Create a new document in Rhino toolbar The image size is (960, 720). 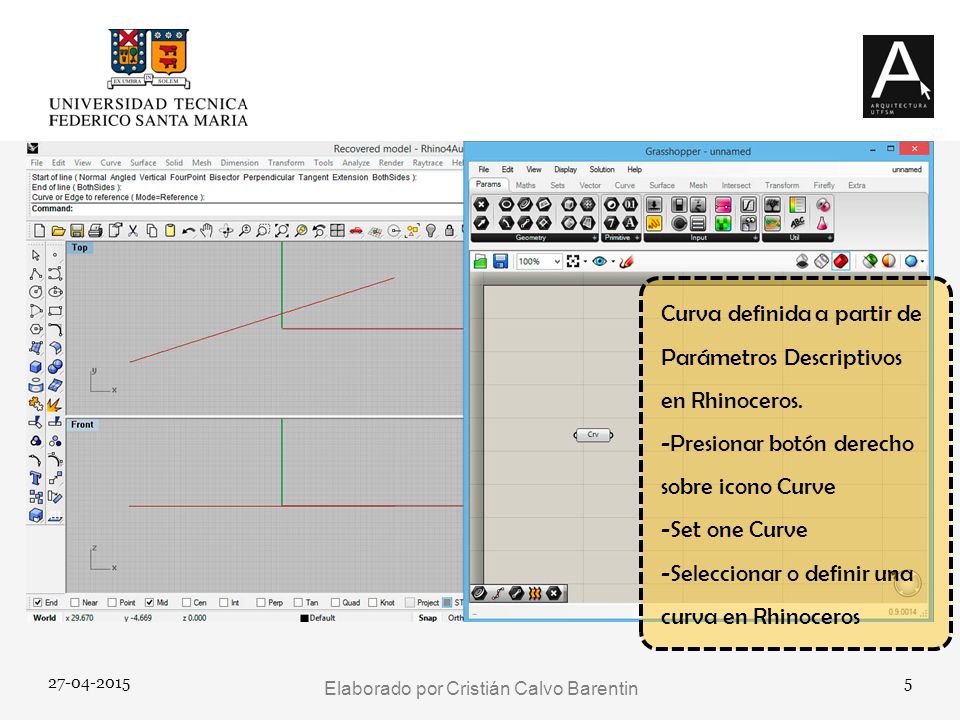pyautogui.click(x=39, y=231)
